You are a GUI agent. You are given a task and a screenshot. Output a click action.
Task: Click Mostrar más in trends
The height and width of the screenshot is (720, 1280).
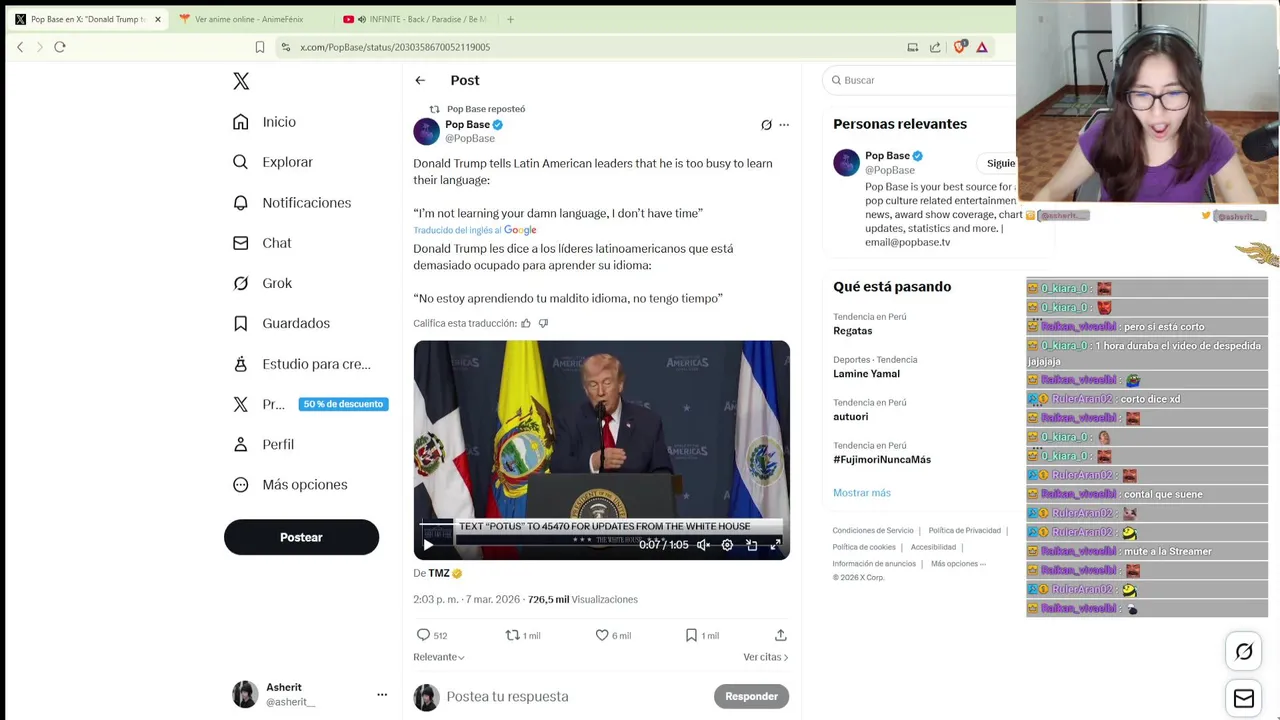(862, 493)
